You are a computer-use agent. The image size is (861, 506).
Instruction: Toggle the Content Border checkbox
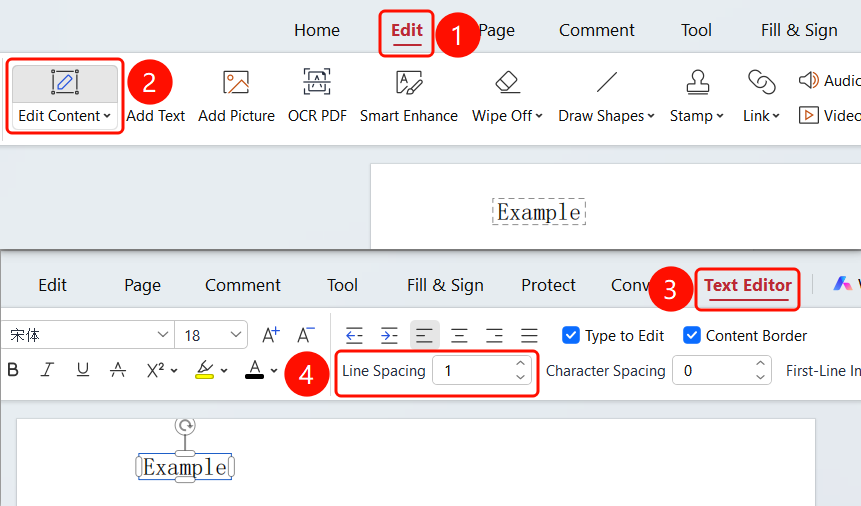(692, 335)
